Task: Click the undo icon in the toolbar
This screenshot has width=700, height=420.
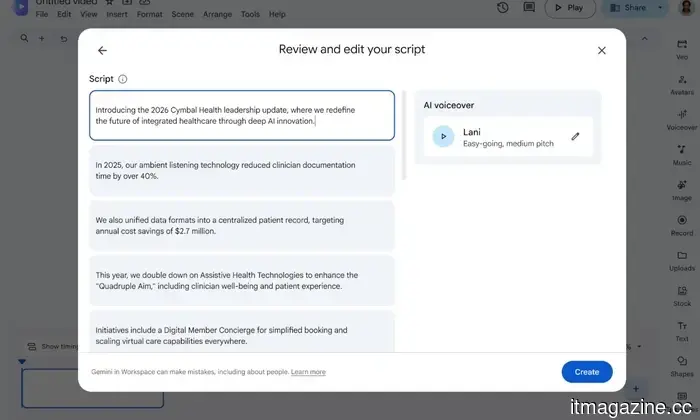Action: (64, 39)
